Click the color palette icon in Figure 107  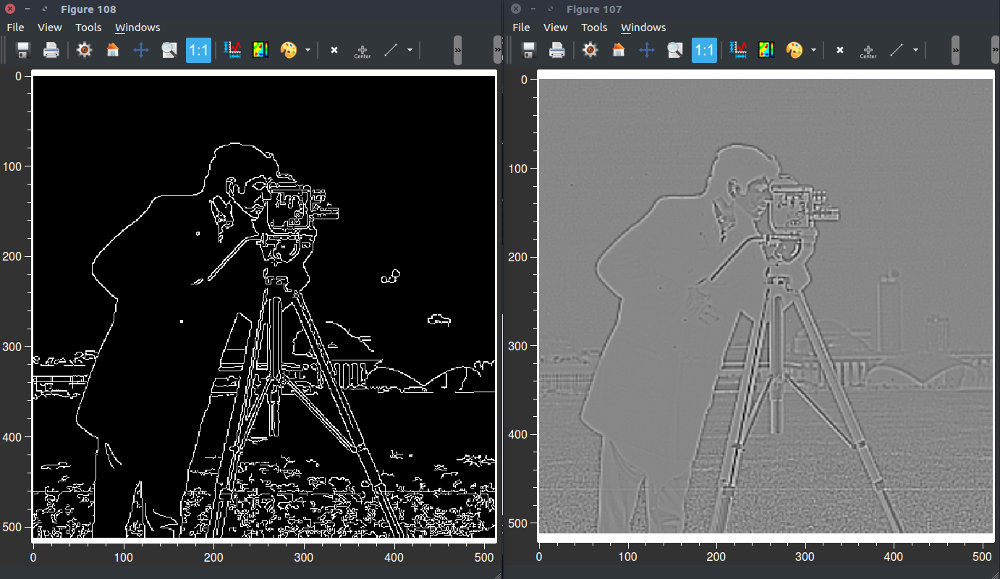[x=794, y=50]
